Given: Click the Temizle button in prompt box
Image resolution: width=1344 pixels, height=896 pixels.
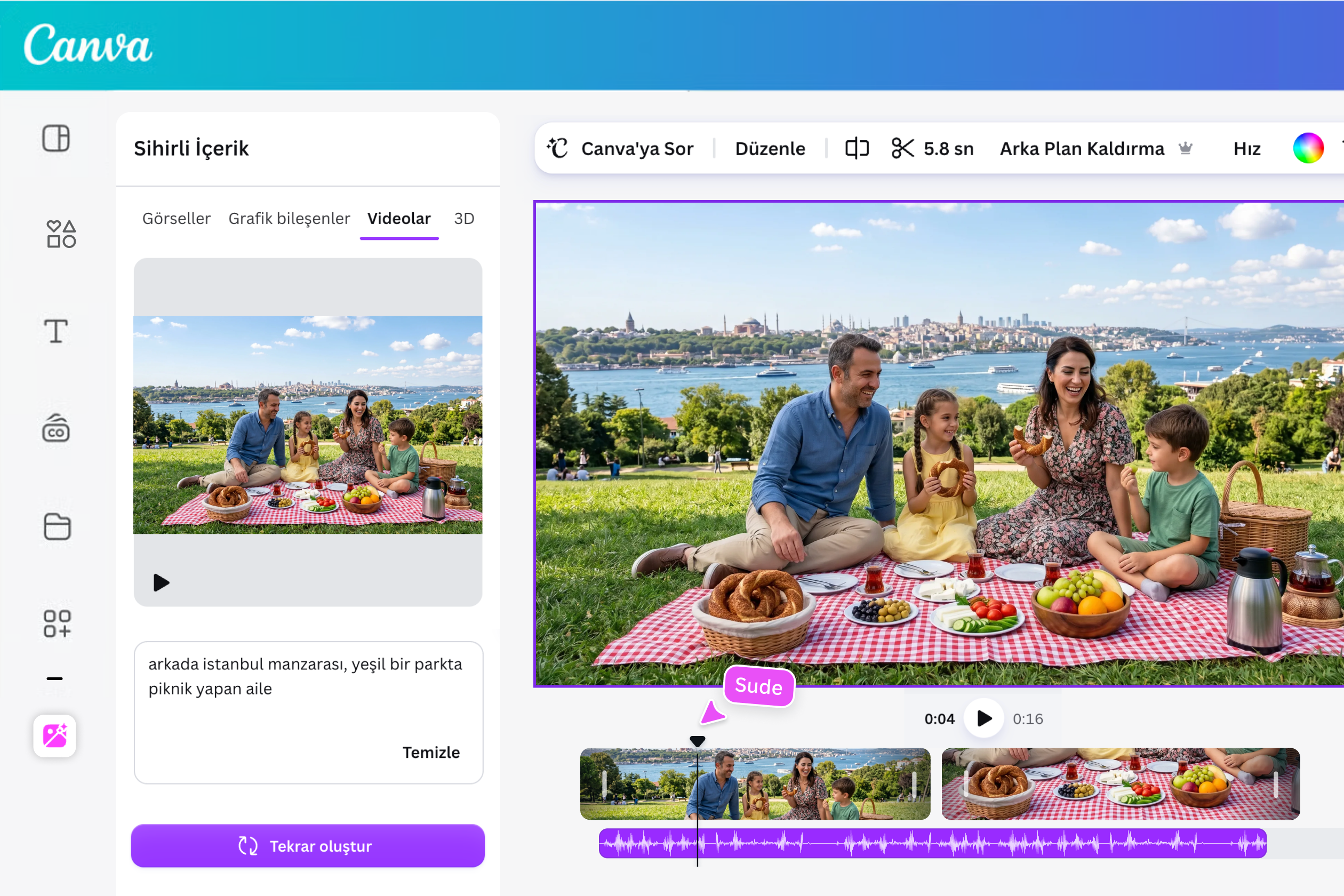Looking at the screenshot, I should (431, 752).
